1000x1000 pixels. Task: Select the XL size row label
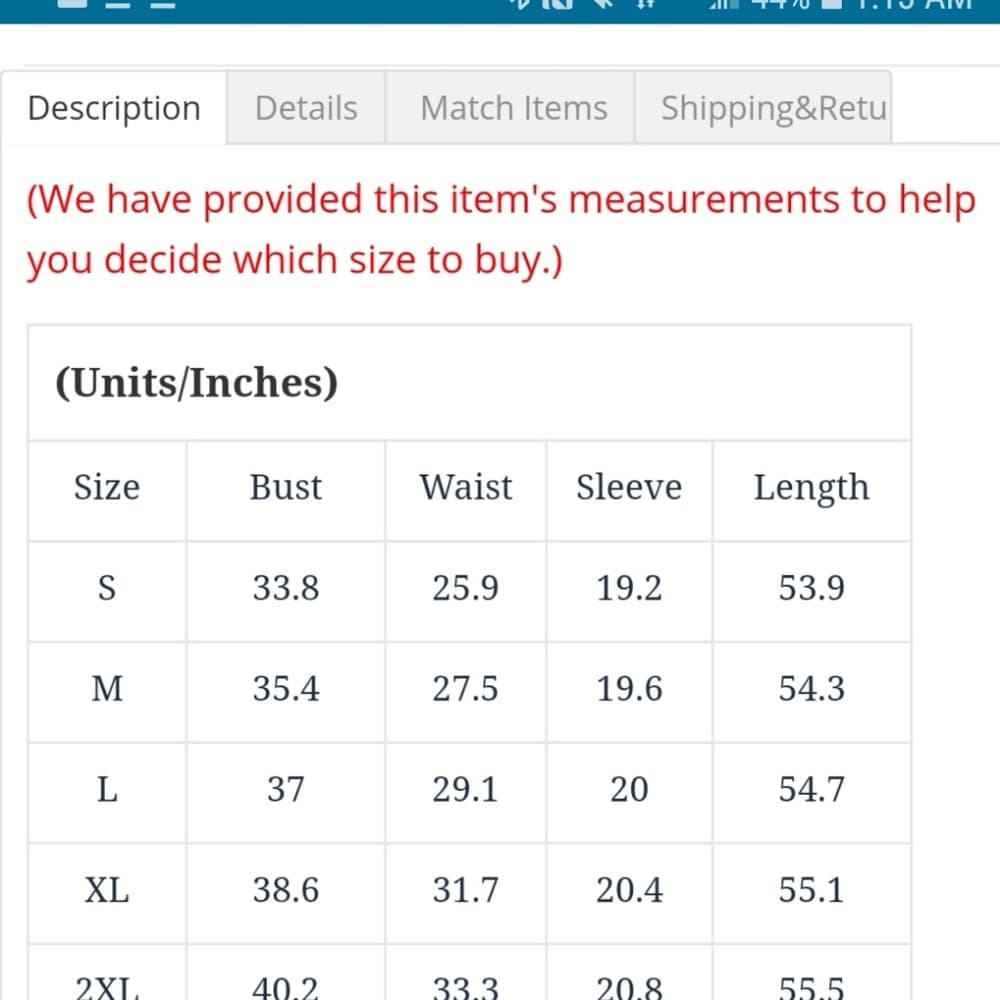[x=107, y=890]
